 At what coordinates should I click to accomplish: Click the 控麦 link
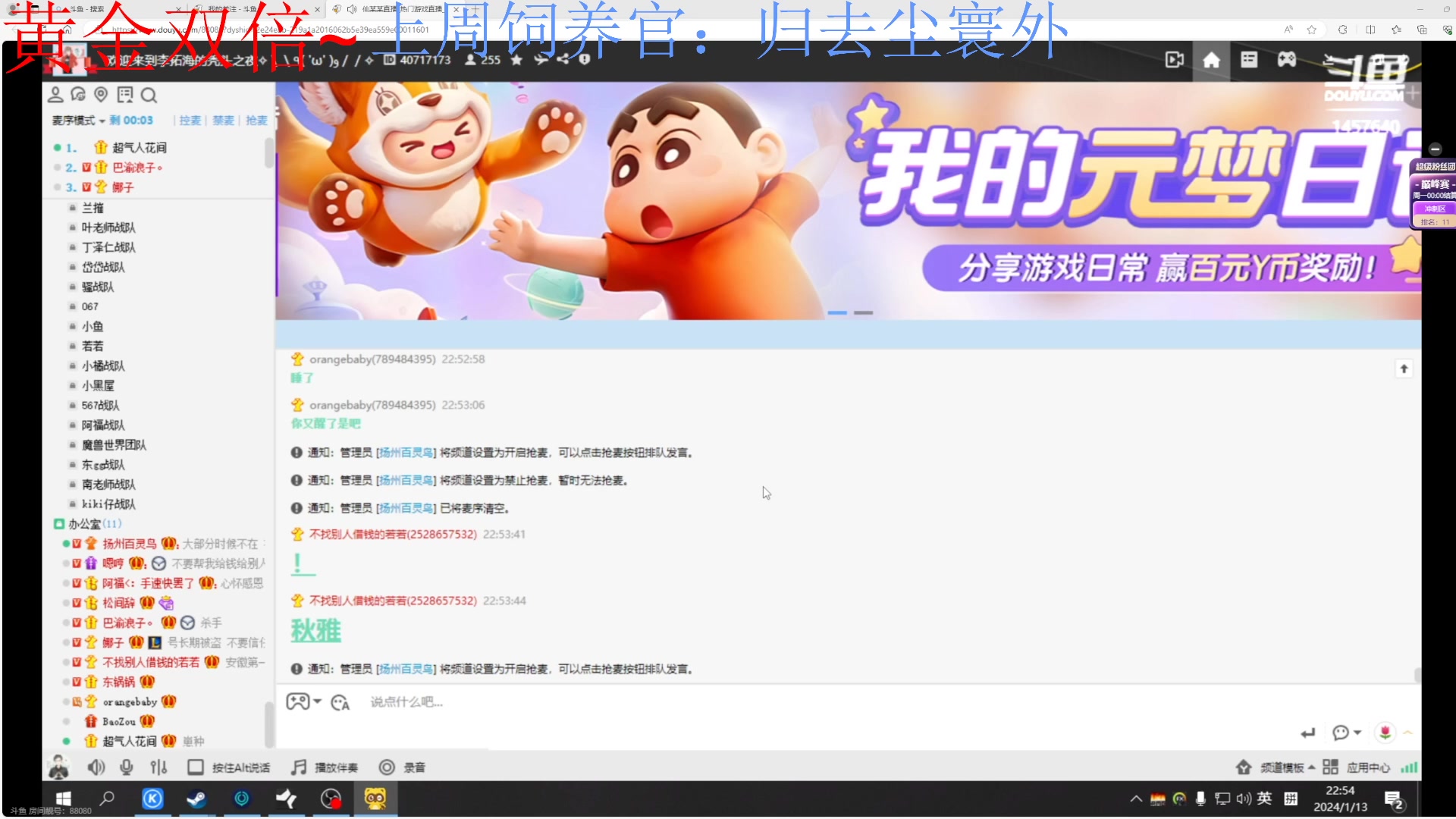pyautogui.click(x=190, y=121)
